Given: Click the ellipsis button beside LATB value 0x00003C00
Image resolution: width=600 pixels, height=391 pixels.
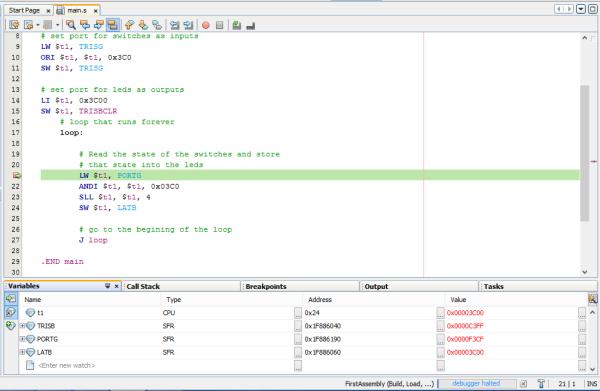Looking at the screenshot, I should pos(582,352).
